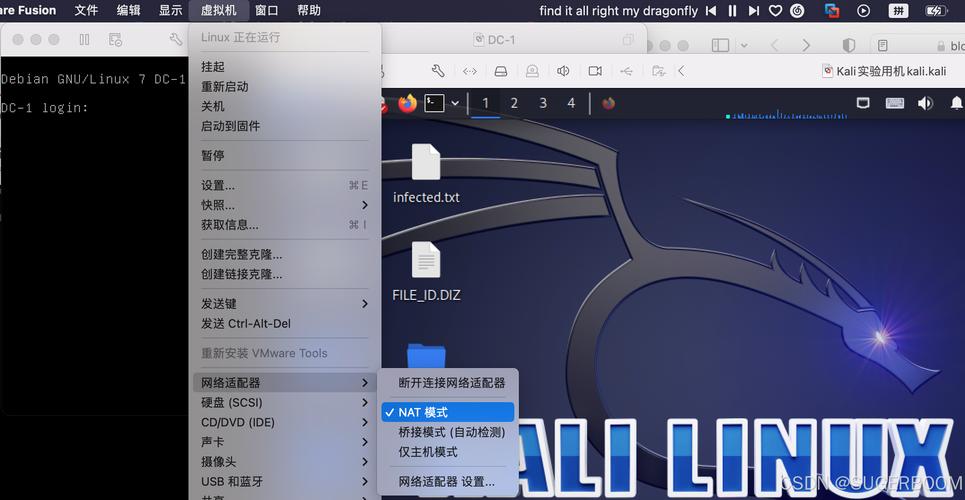
Task: Click the VMware Fusion menu bar status icon
Action: coord(832,10)
